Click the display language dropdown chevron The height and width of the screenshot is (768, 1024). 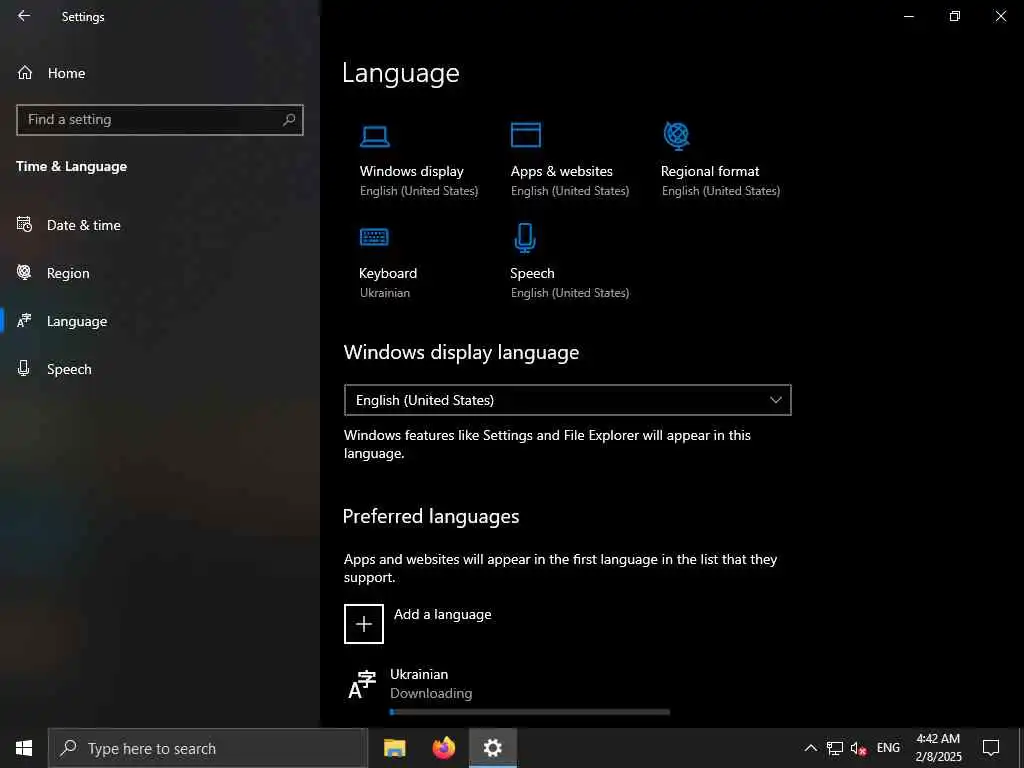(x=775, y=400)
